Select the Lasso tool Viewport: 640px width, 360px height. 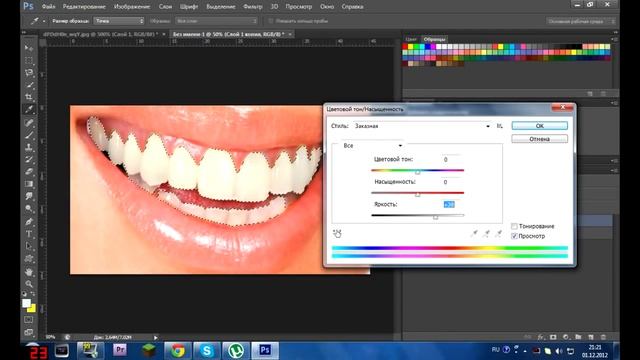click(29, 73)
